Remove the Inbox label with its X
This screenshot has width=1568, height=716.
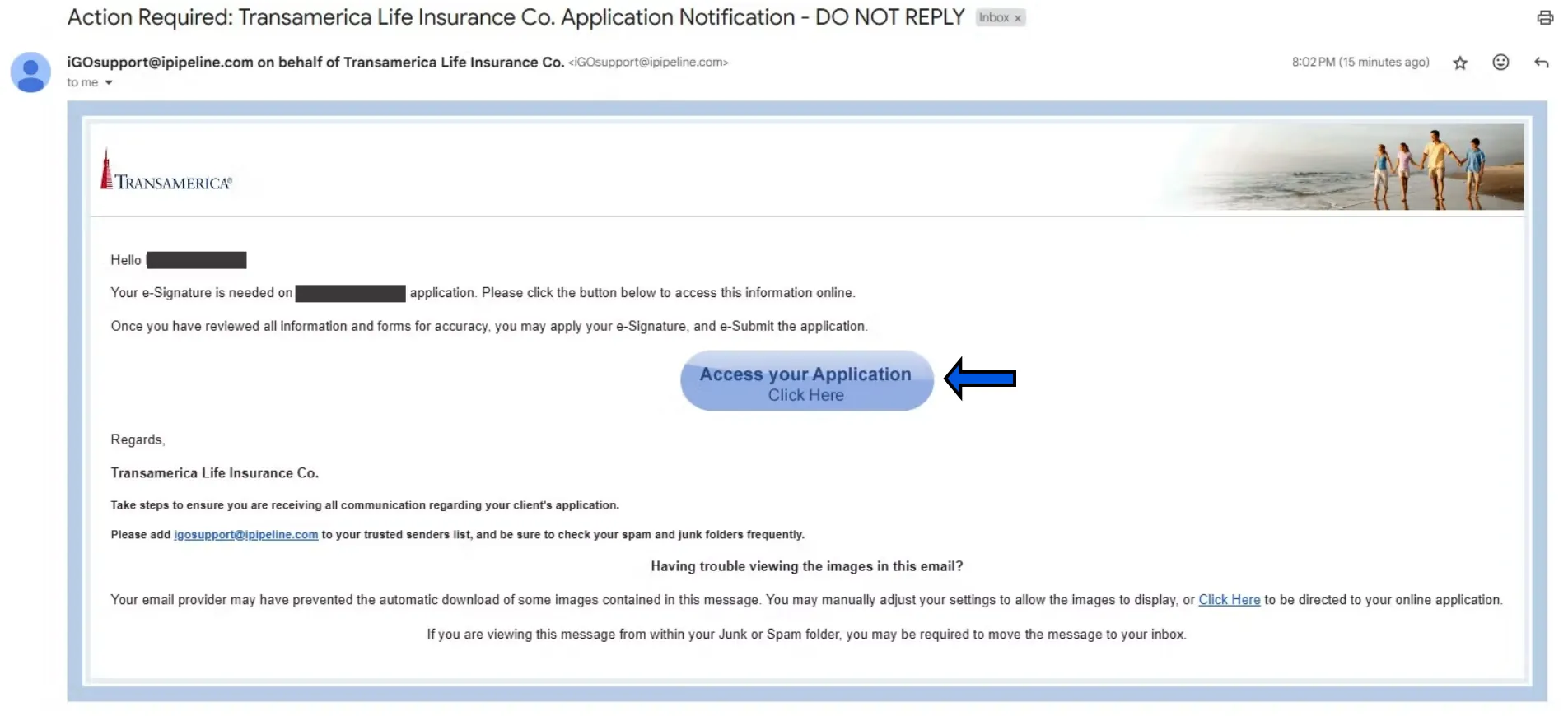(x=1018, y=18)
